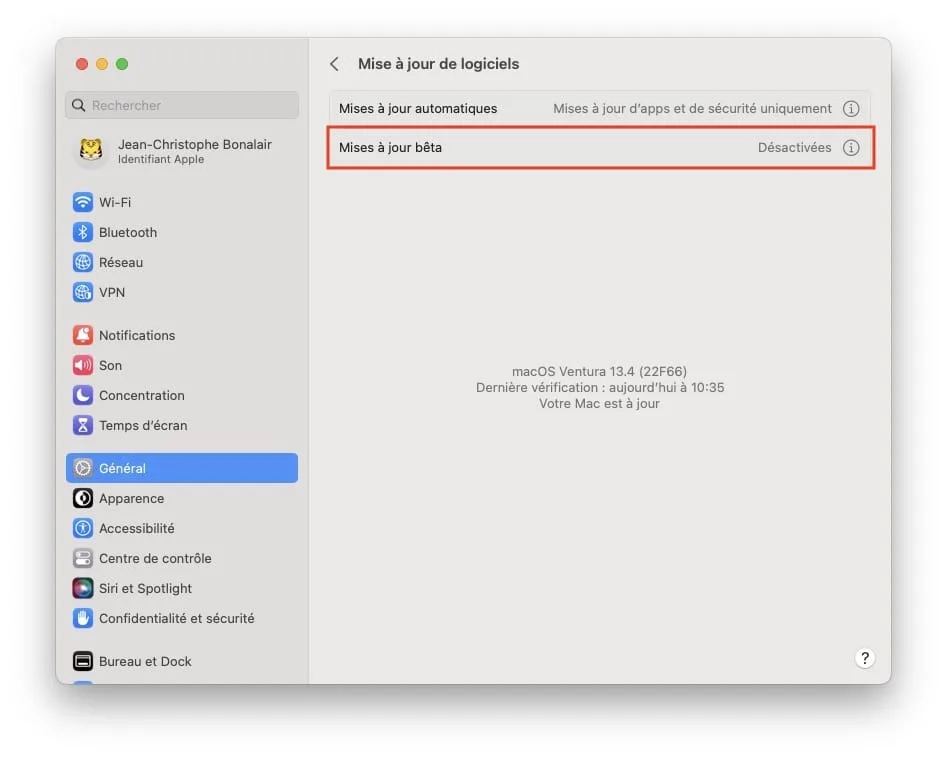Click the Accessibilité icon
The width and height of the screenshot is (947, 758).
82,528
